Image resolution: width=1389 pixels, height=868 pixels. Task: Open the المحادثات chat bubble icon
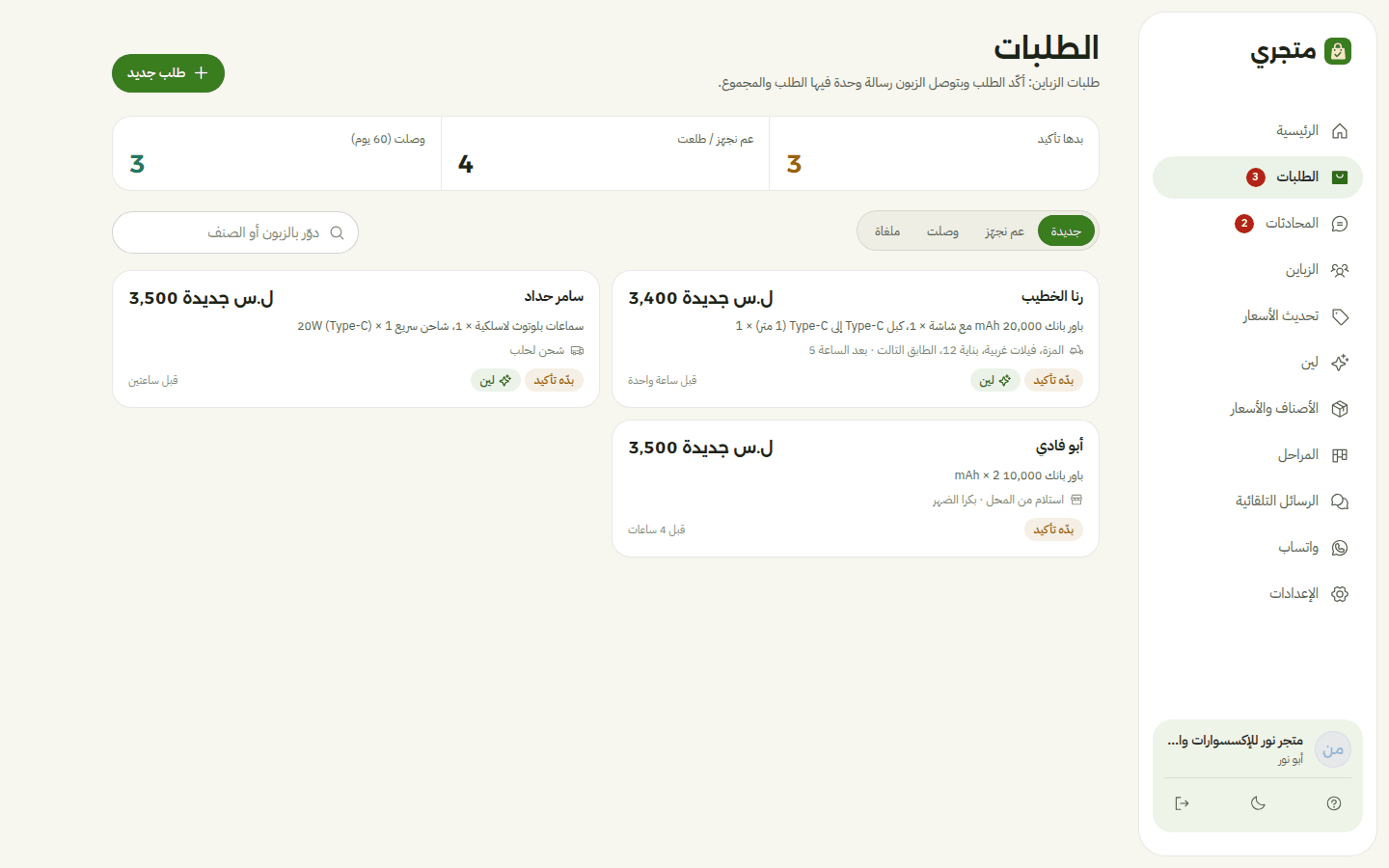click(1340, 224)
